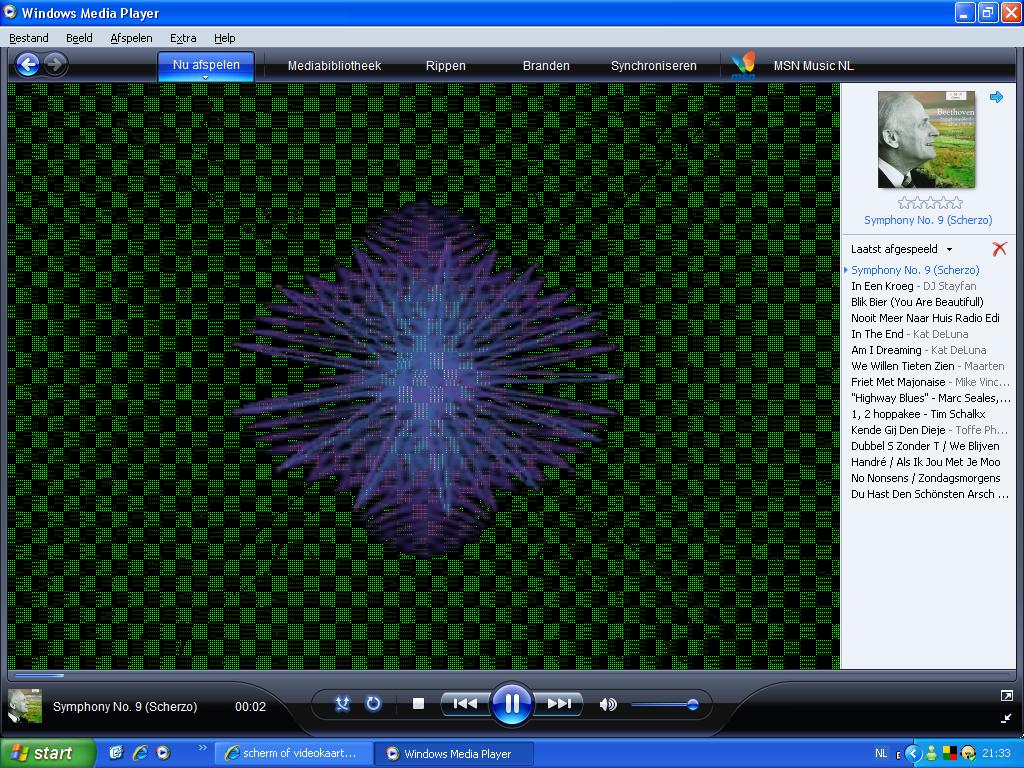
Task: View the visualization in full screen
Action: (1006, 696)
